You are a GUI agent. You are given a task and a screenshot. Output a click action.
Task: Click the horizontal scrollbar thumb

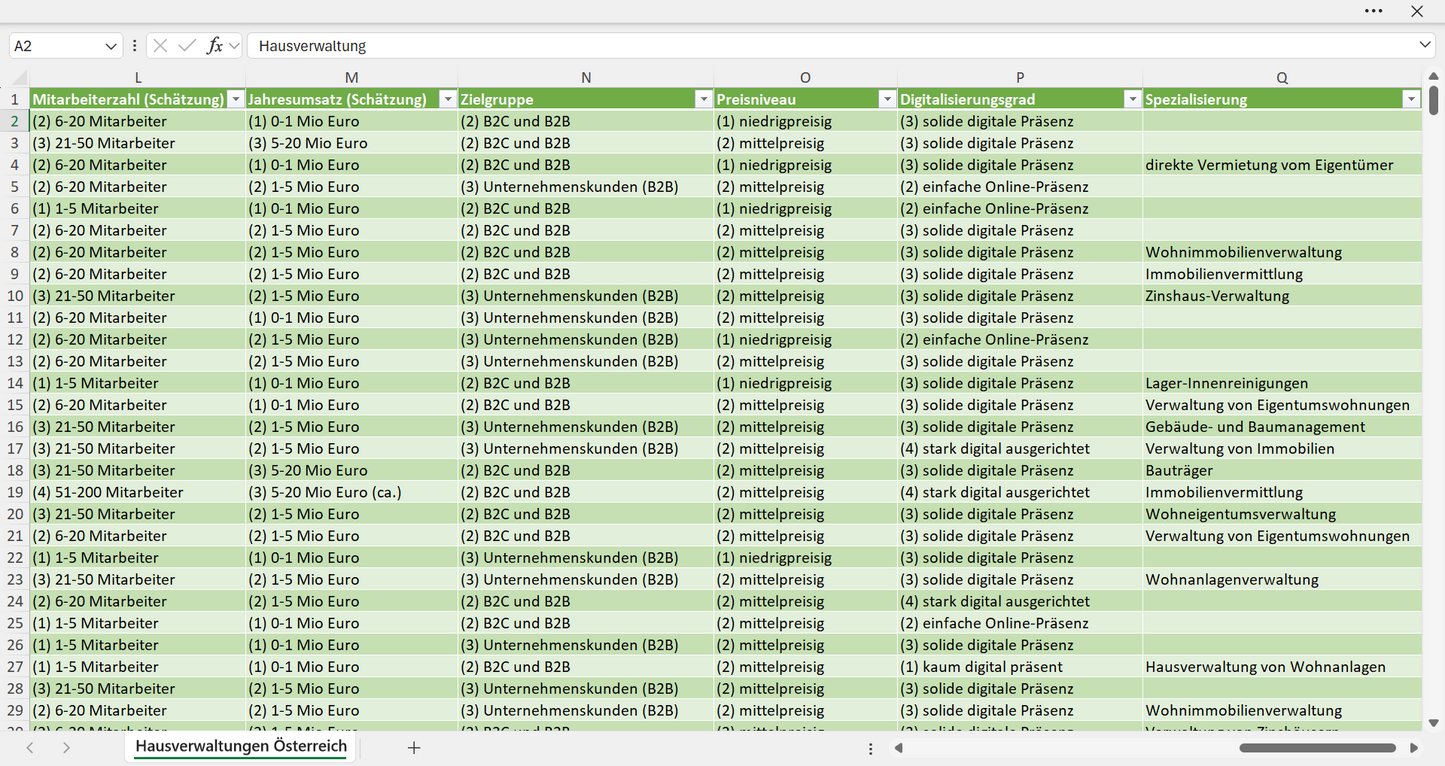[x=1318, y=747]
